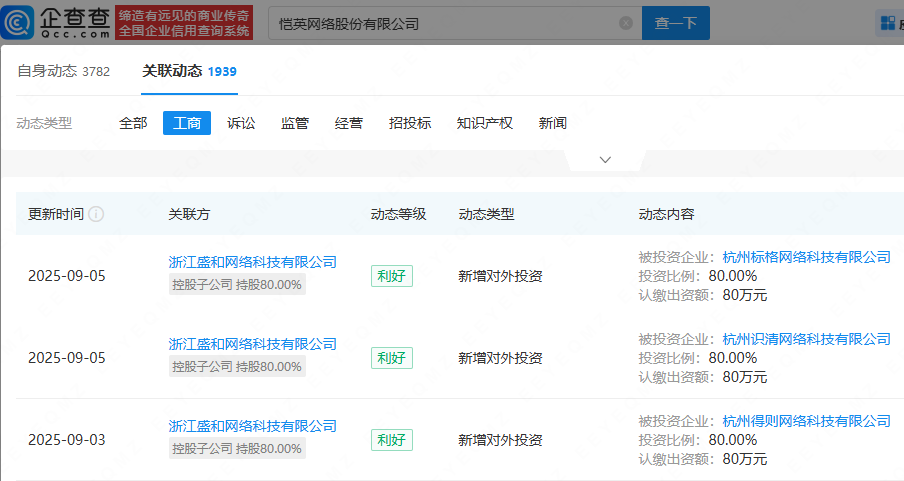Focus the company name search field
The height and width of the screenshot is (481, 904).
click(440, 23)
